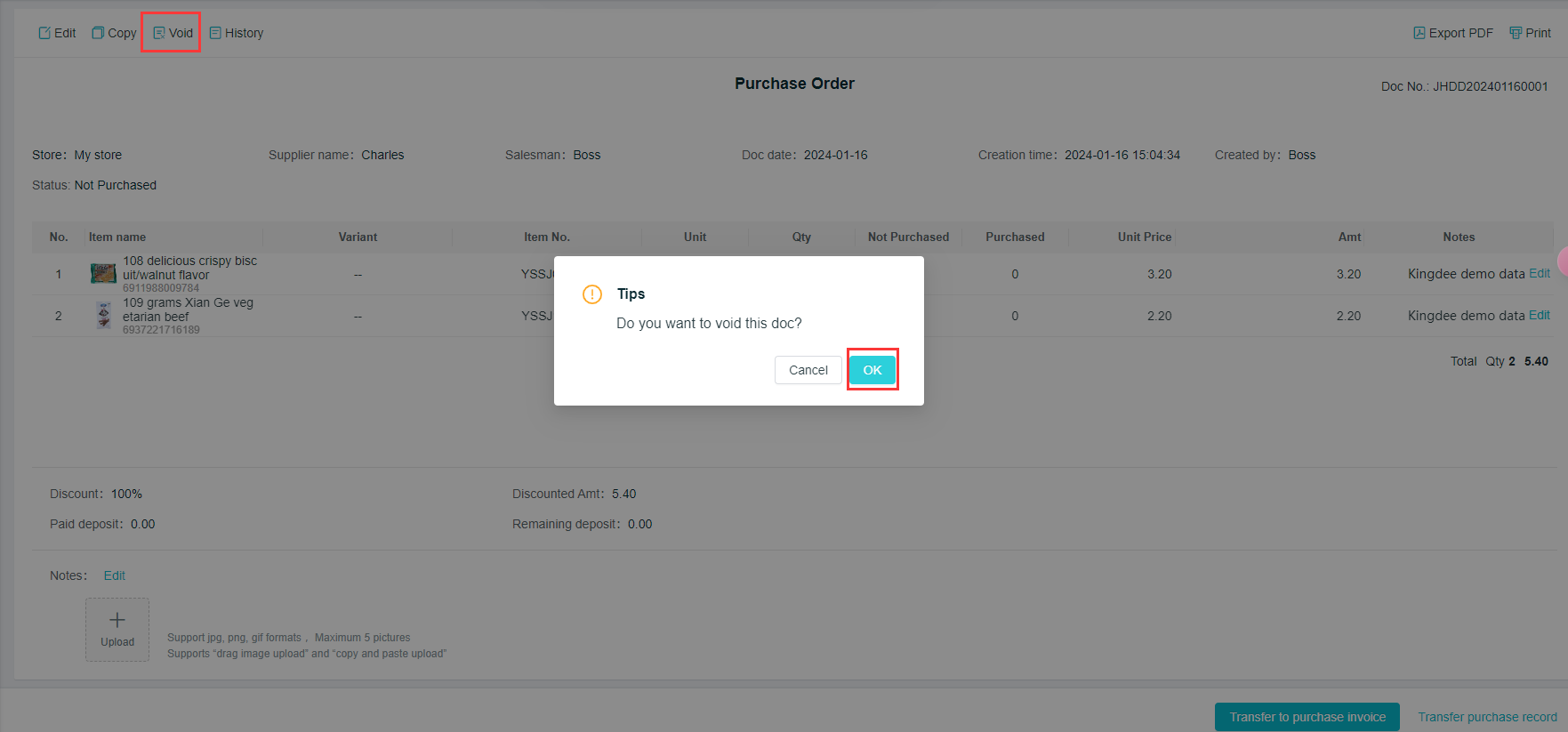Cancel the void confirmation dialog
Viewport: 1568px width, 732px height.
(x=808, y=370)
